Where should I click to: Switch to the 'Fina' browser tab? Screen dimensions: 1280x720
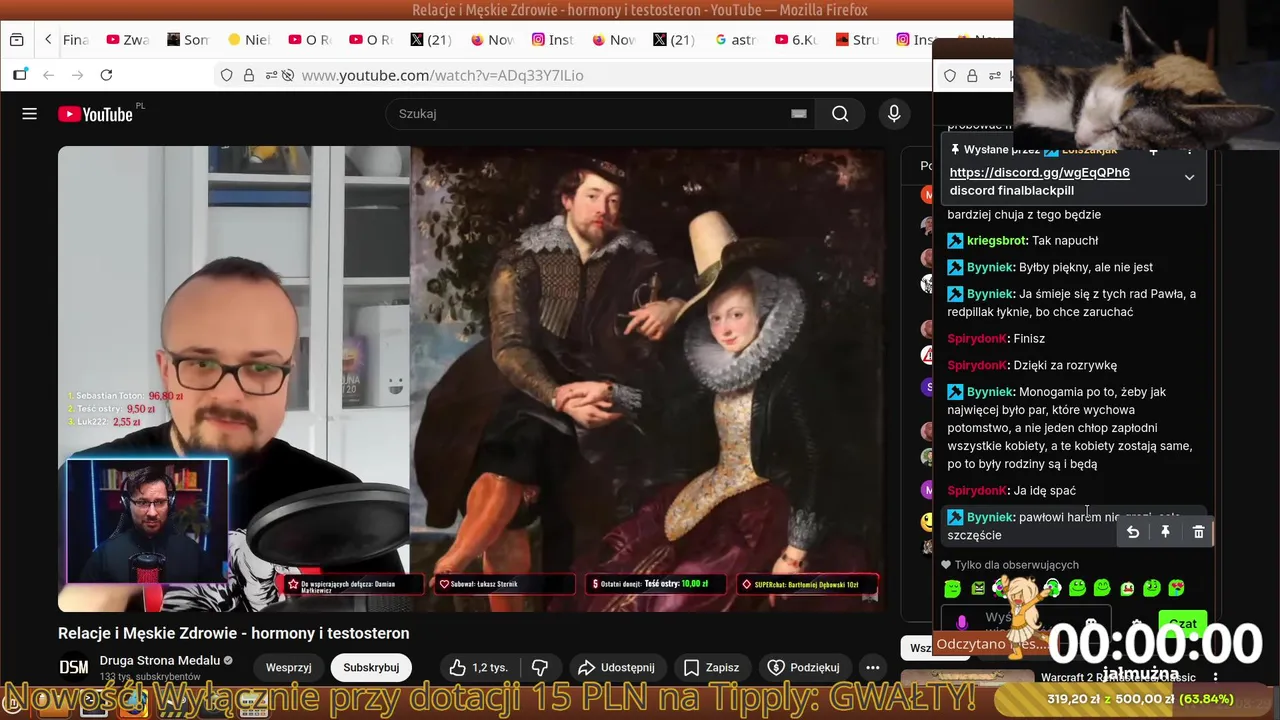[76, 40]
